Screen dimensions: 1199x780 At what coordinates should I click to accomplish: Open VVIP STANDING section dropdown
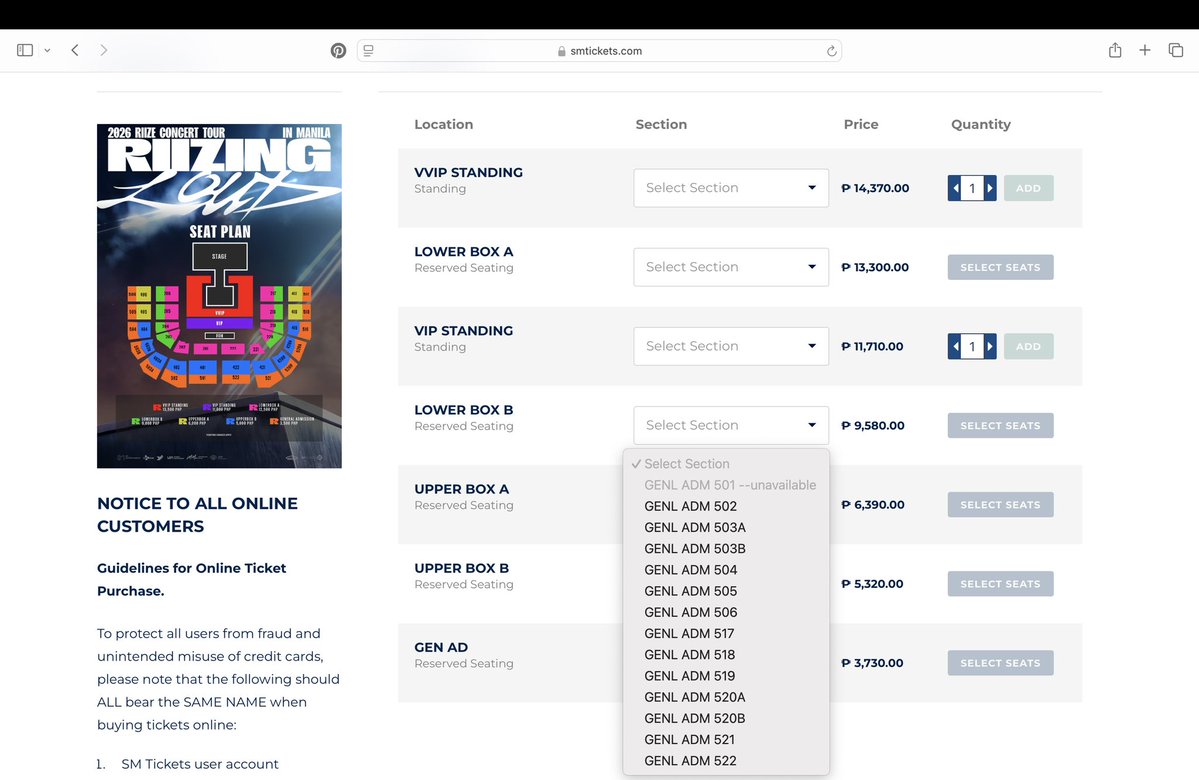tap(731, 188)
